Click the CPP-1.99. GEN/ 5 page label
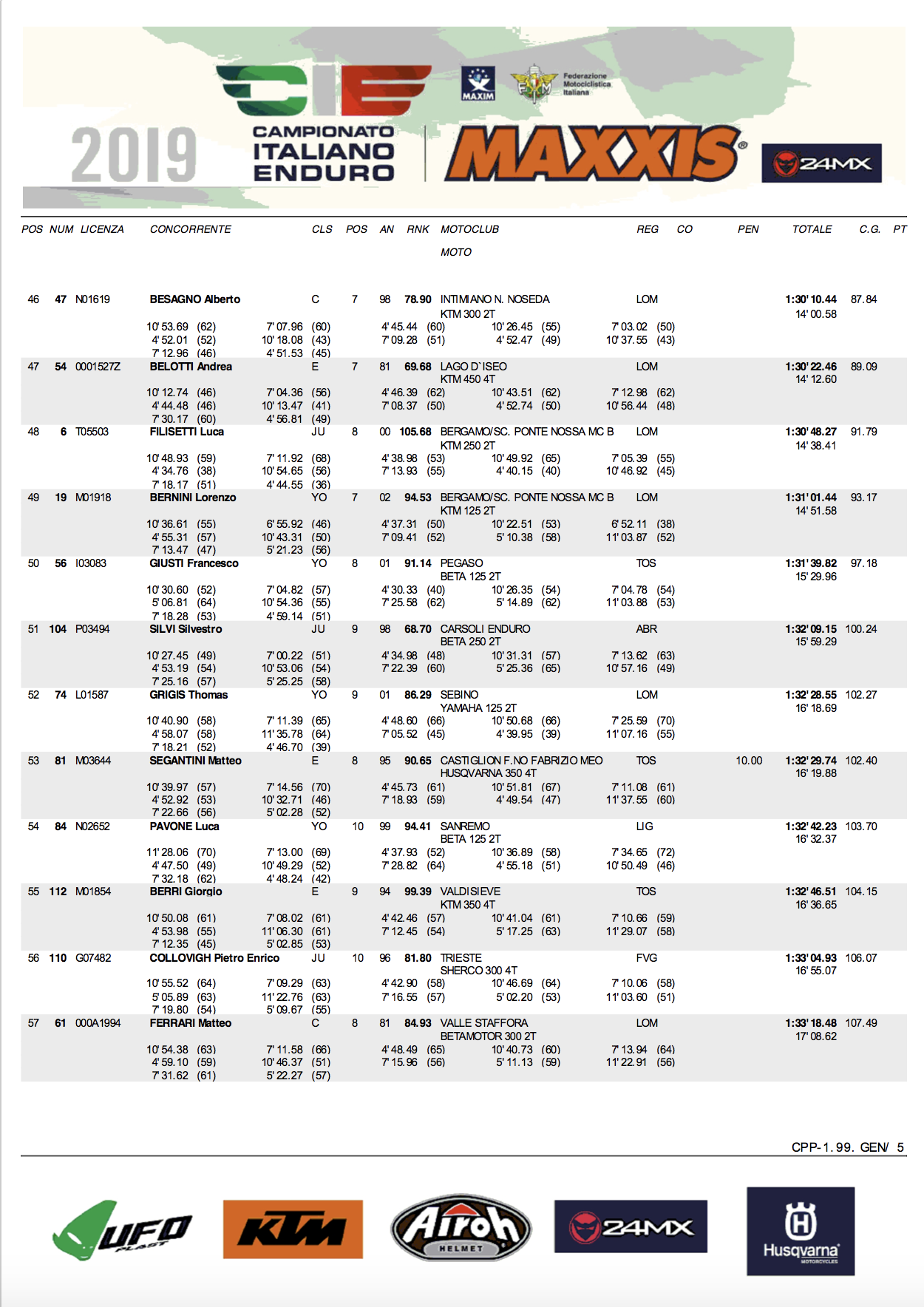Screen dimensions: 924x1307 [x=847, y=1147]
